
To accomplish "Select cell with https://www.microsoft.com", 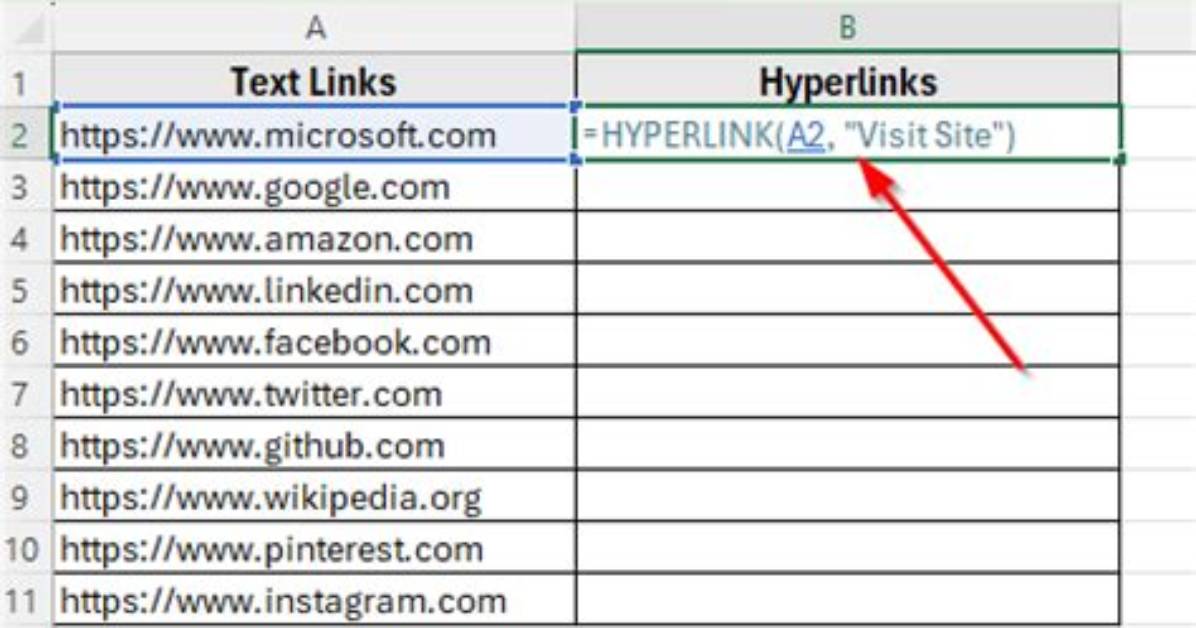I will 314,135.
